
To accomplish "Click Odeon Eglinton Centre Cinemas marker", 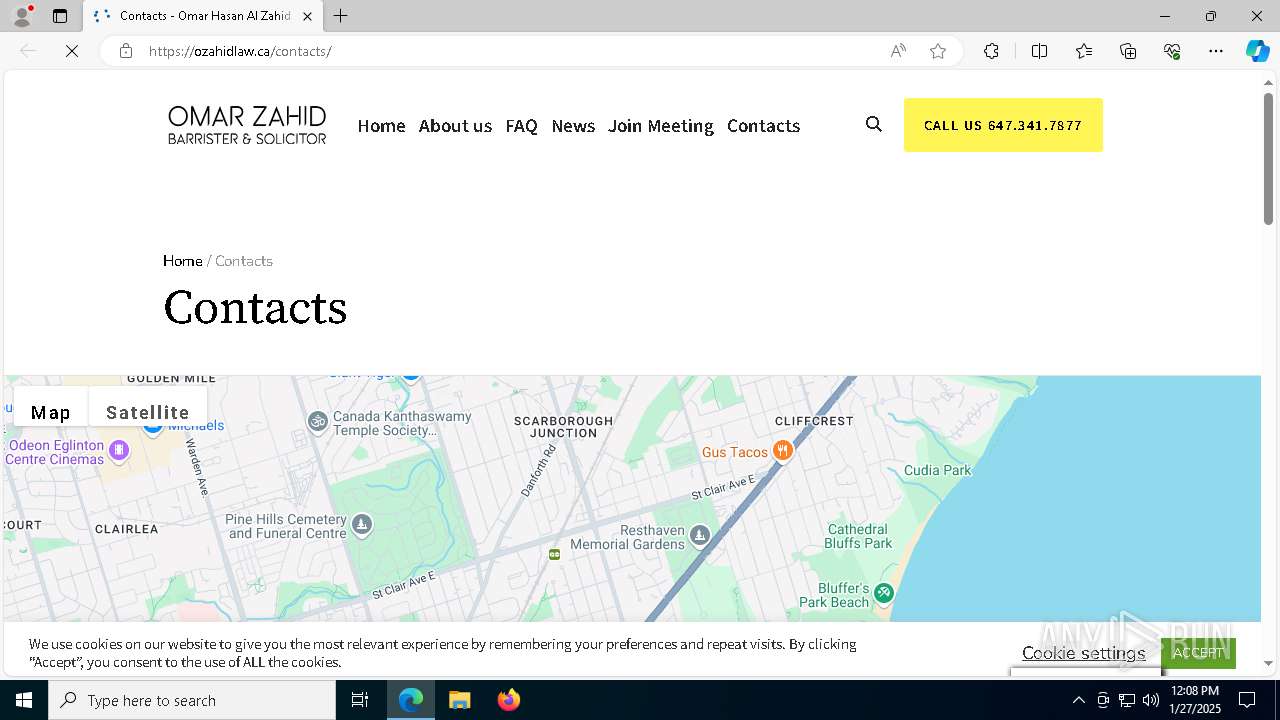I will (x=119, y=450).
